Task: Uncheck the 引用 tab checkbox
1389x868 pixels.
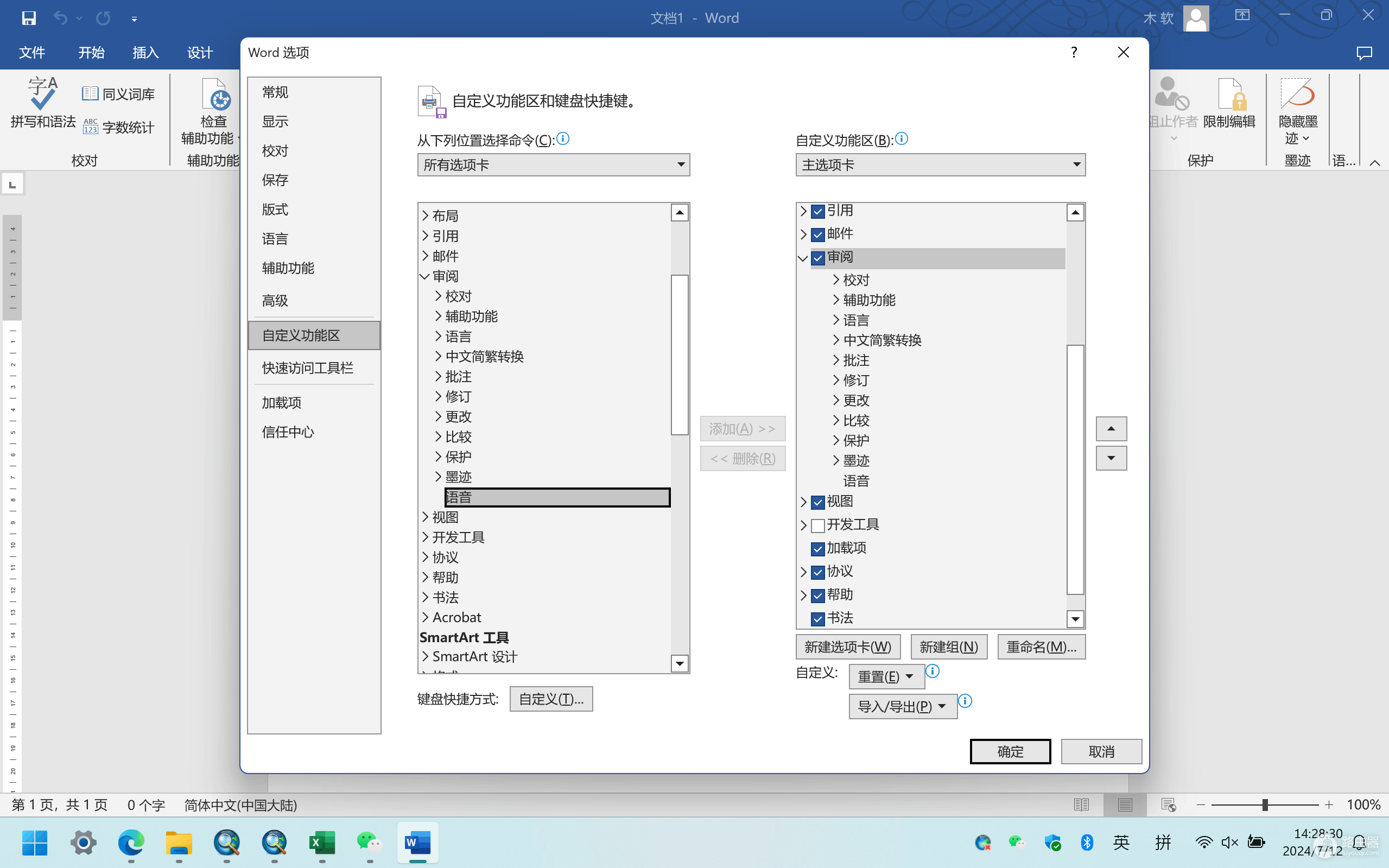Action: 818,211
